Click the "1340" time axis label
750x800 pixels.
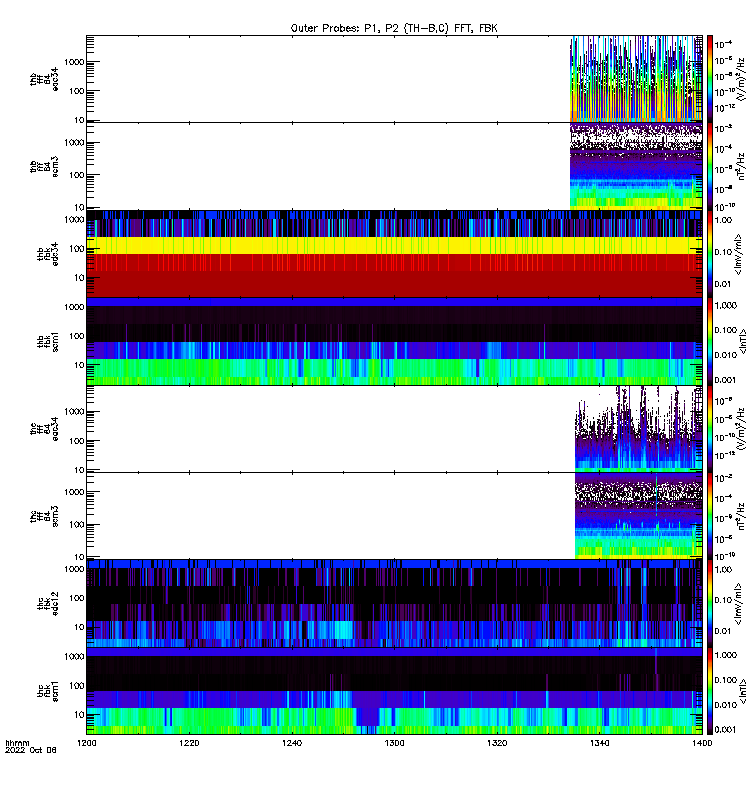(x=599, y=743)
